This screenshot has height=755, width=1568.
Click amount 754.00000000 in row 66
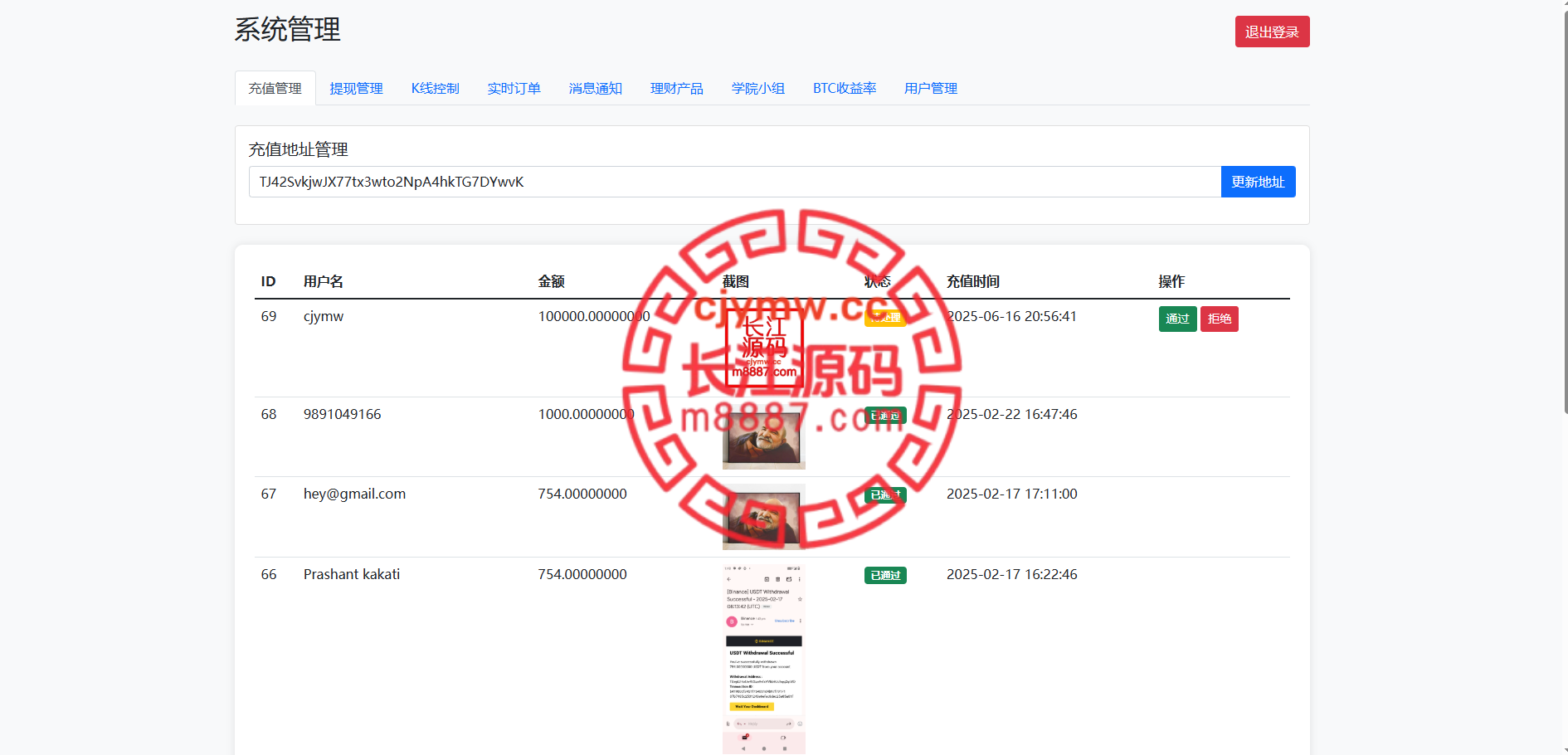(x=582, y=574)
